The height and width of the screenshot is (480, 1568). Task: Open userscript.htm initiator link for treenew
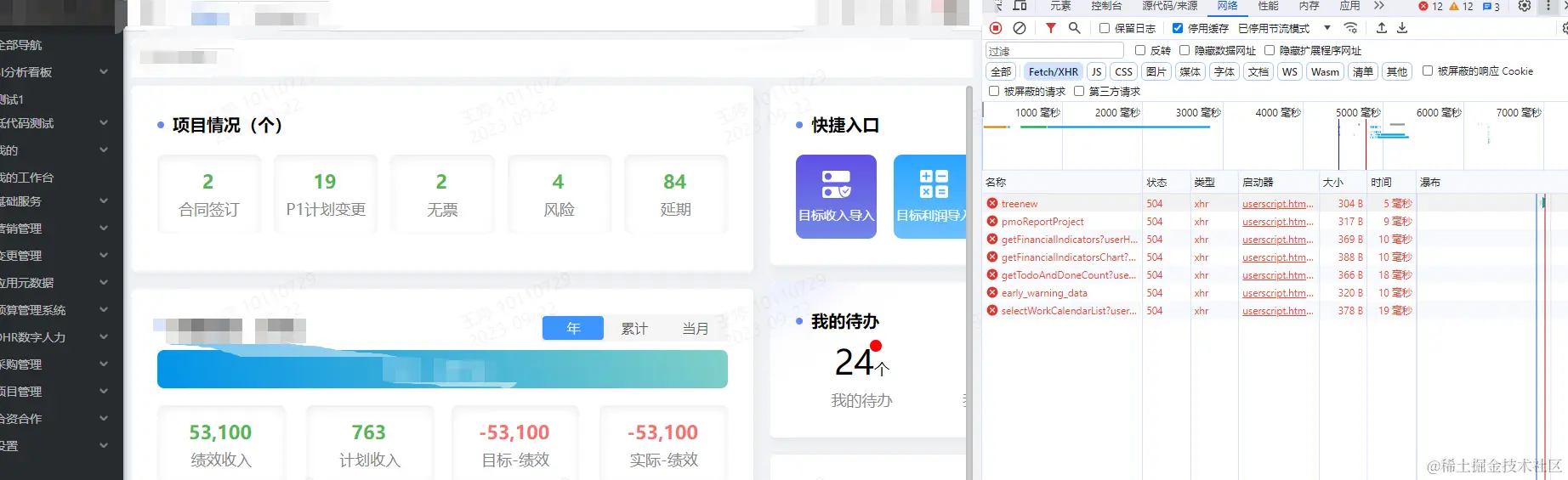1278,204
